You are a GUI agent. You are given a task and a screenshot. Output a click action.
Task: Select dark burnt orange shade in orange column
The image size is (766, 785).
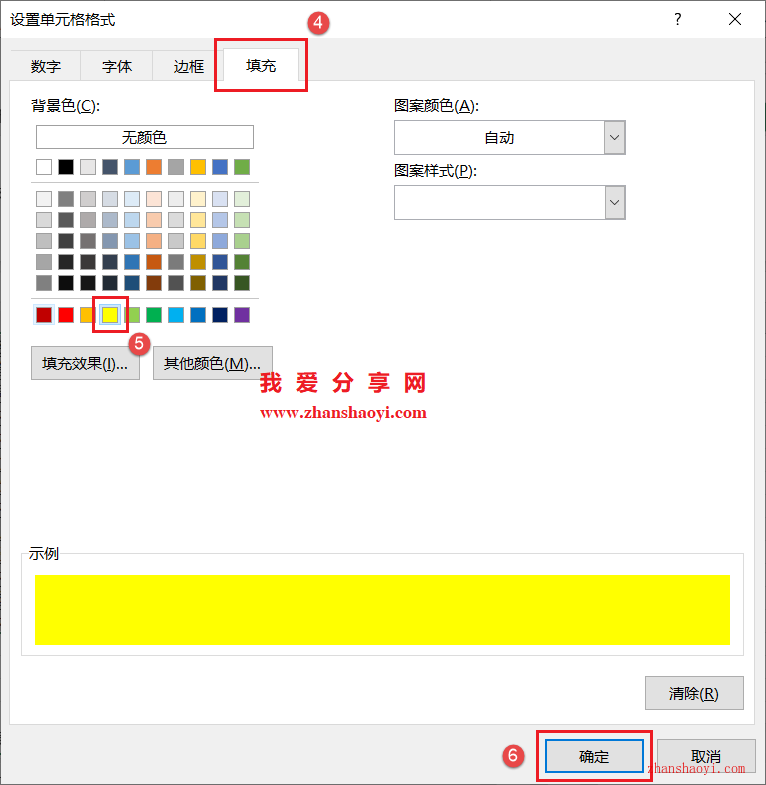coord(154,262)
